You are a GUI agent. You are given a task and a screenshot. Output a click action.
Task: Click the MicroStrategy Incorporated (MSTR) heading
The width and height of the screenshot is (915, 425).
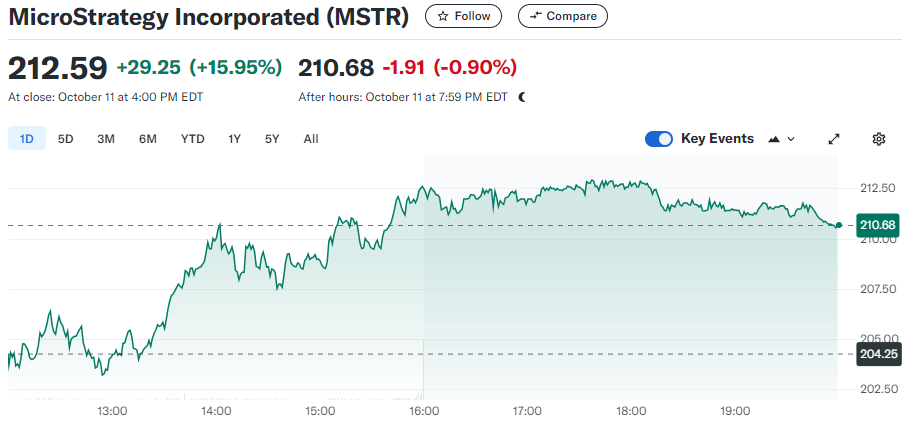209,17
